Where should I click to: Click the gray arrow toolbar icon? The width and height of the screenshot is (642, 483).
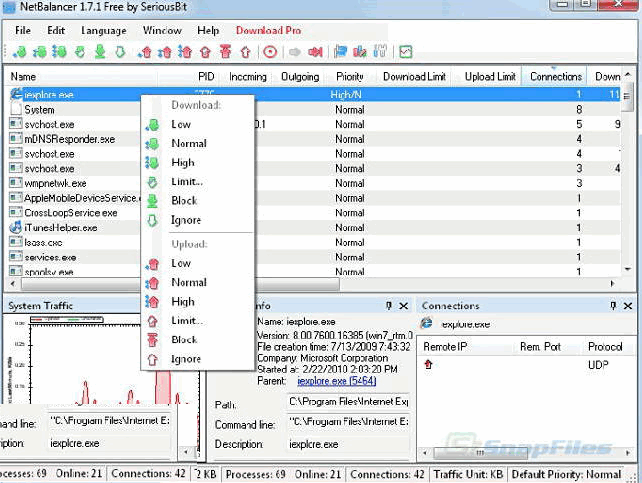click(295, 52)
